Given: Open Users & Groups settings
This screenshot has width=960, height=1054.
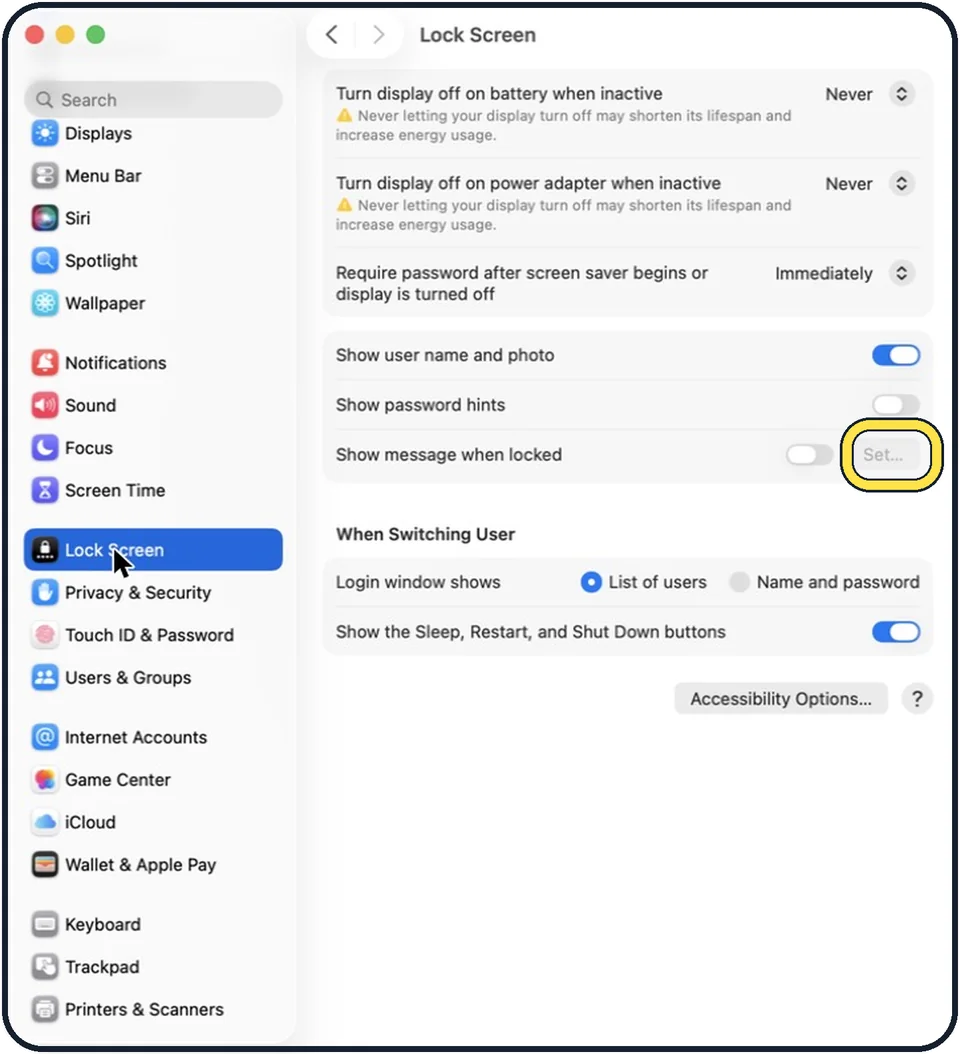Looking at the screenshot, I should point(153,678).
